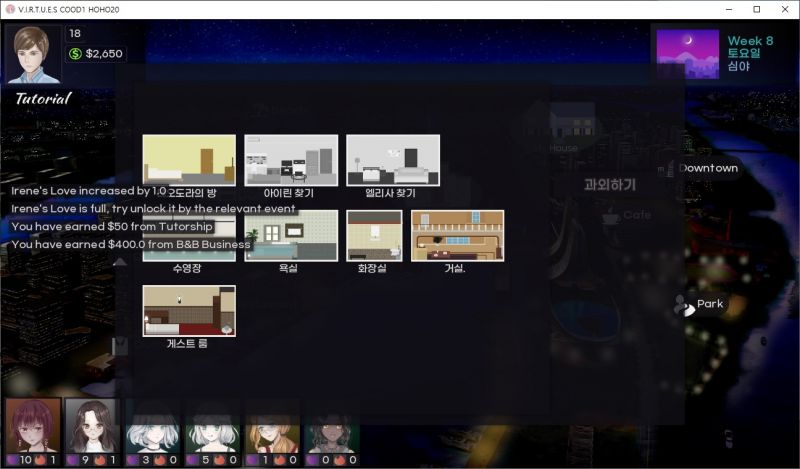The width and height of the screenshot is (800, 469).
Task: Click the 수영장 pool label
Action: 187,268
